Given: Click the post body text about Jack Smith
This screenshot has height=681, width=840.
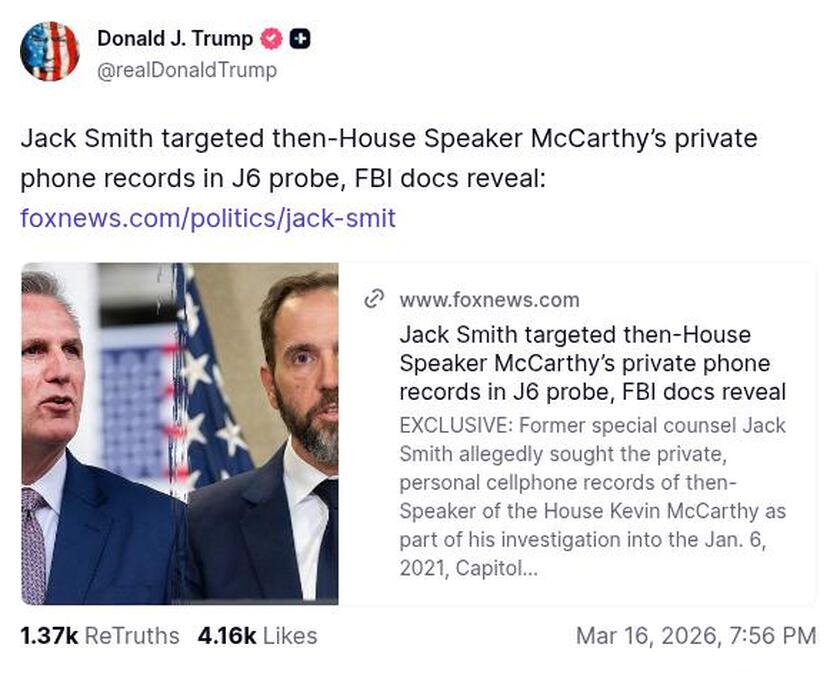Looking at the screenshot, I should pos(388,138).
